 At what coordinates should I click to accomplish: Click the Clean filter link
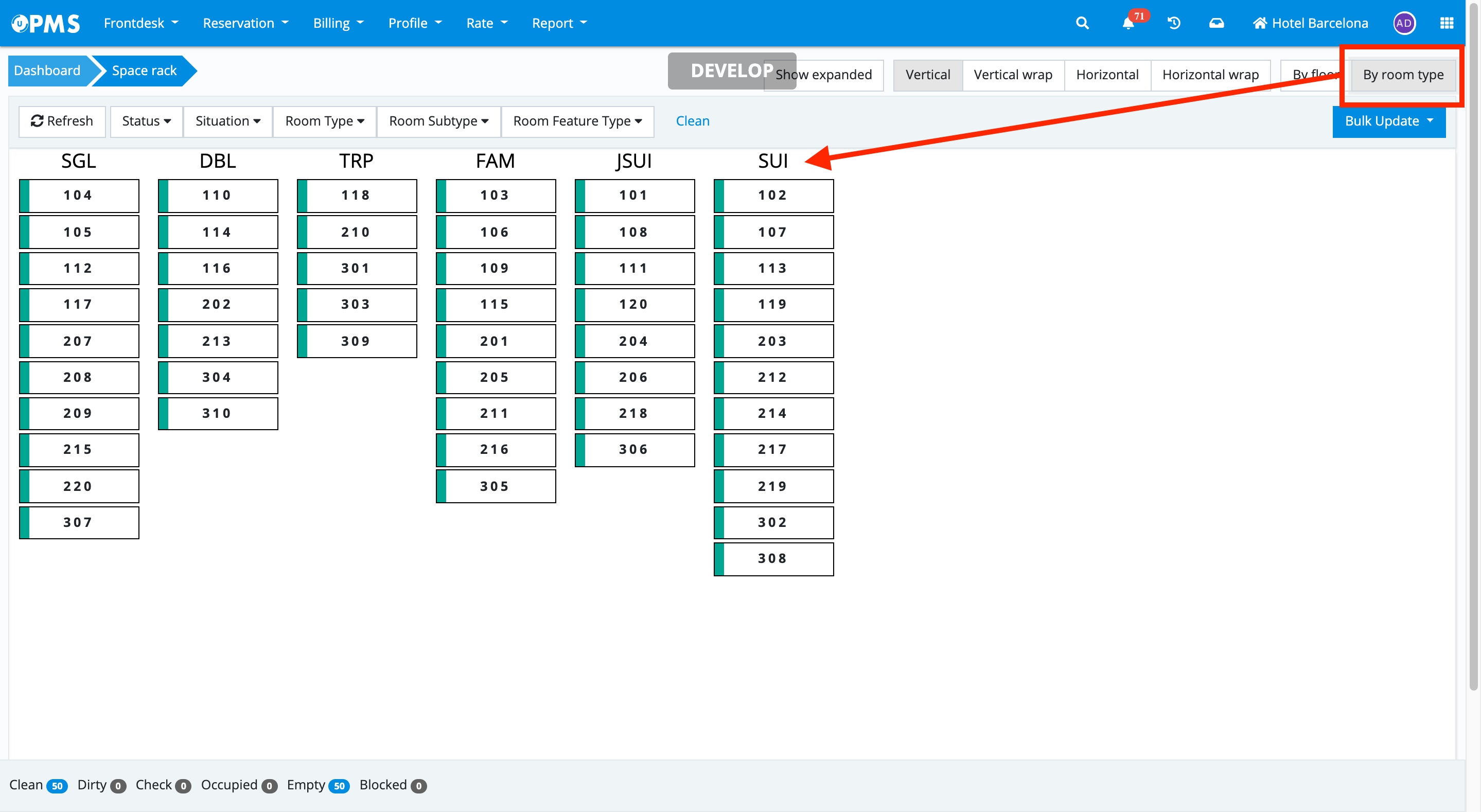(x=692, y=121)
